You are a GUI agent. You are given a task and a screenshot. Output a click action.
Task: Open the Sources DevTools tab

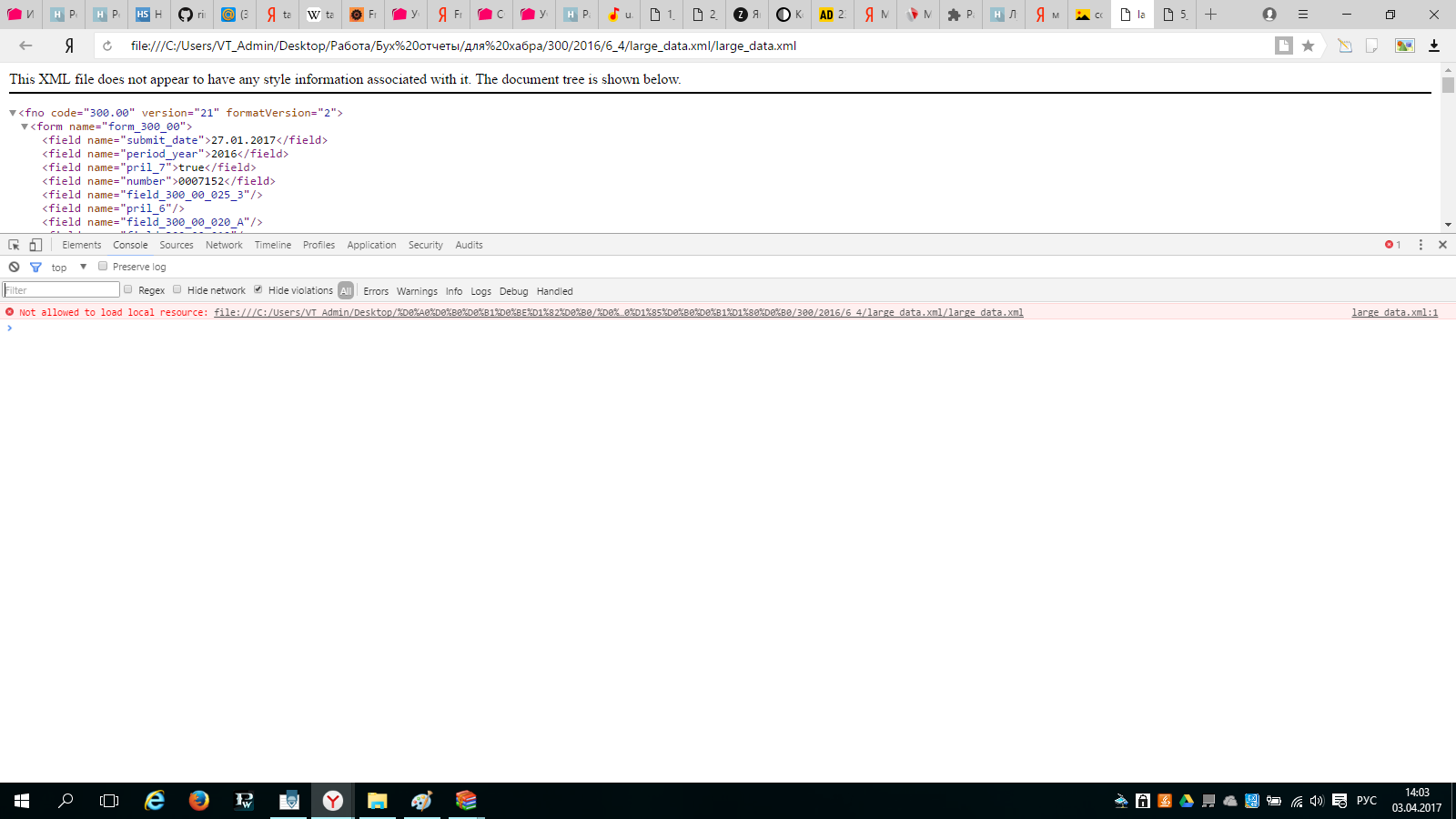tap(177, 245)
